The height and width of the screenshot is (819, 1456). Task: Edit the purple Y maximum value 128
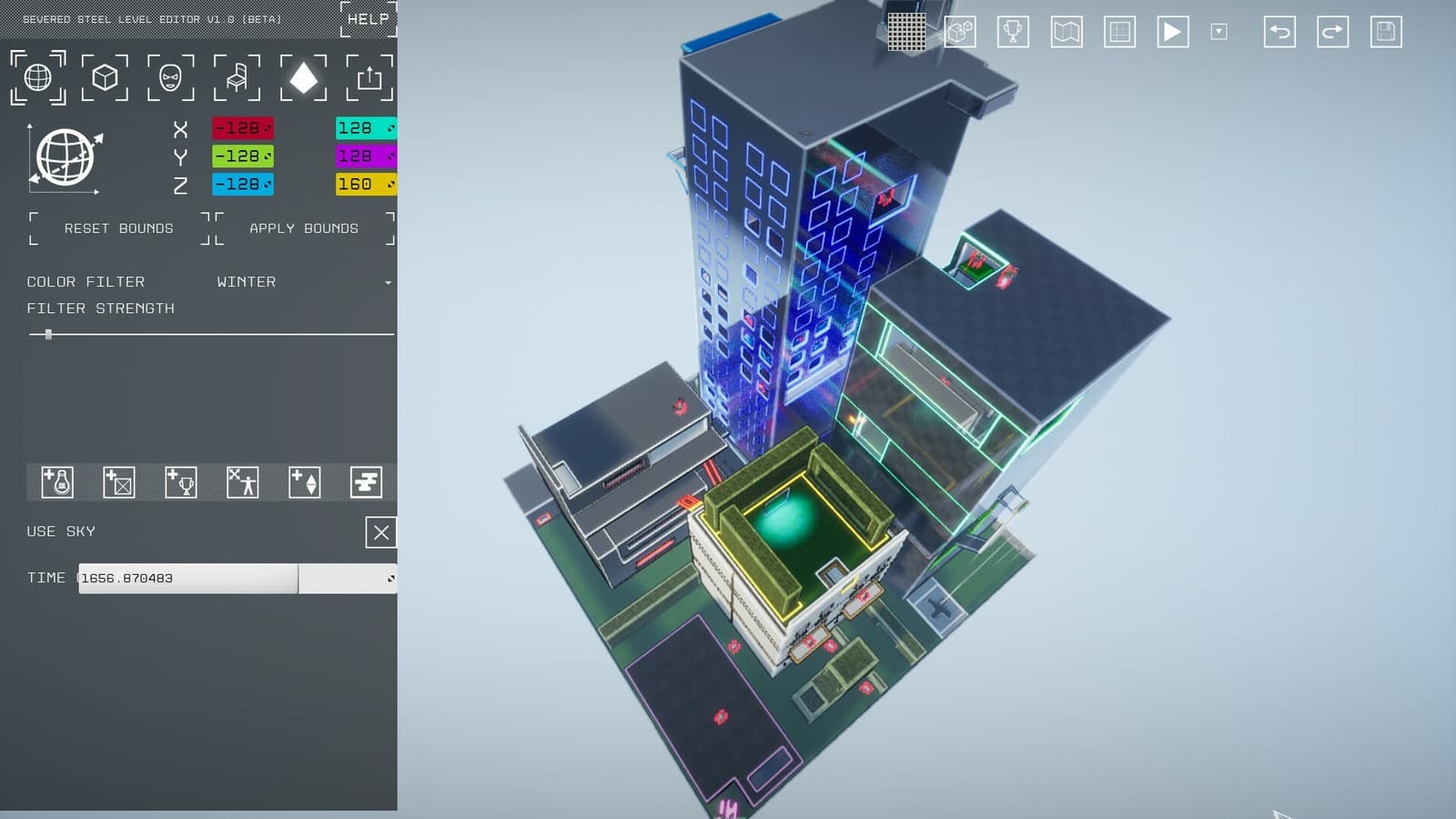click(366, 157)
